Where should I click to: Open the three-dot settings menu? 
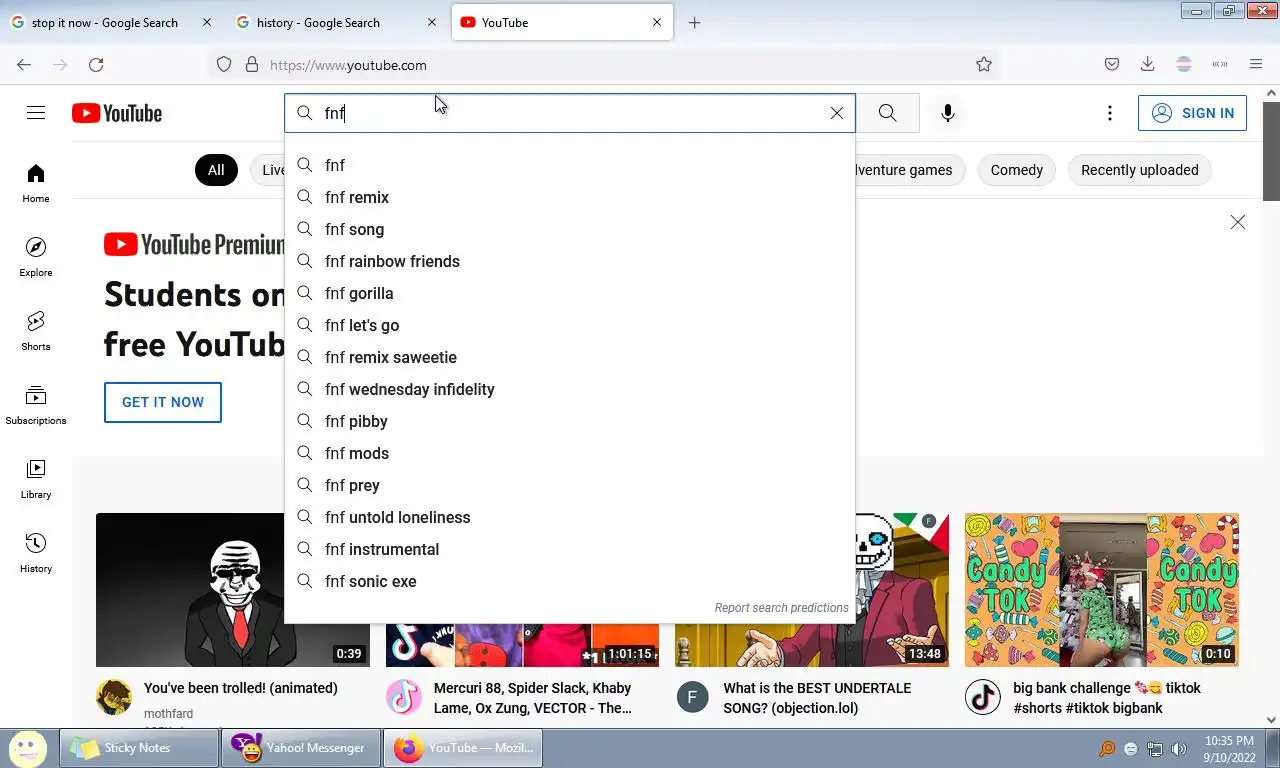(x=1109, y=113)
